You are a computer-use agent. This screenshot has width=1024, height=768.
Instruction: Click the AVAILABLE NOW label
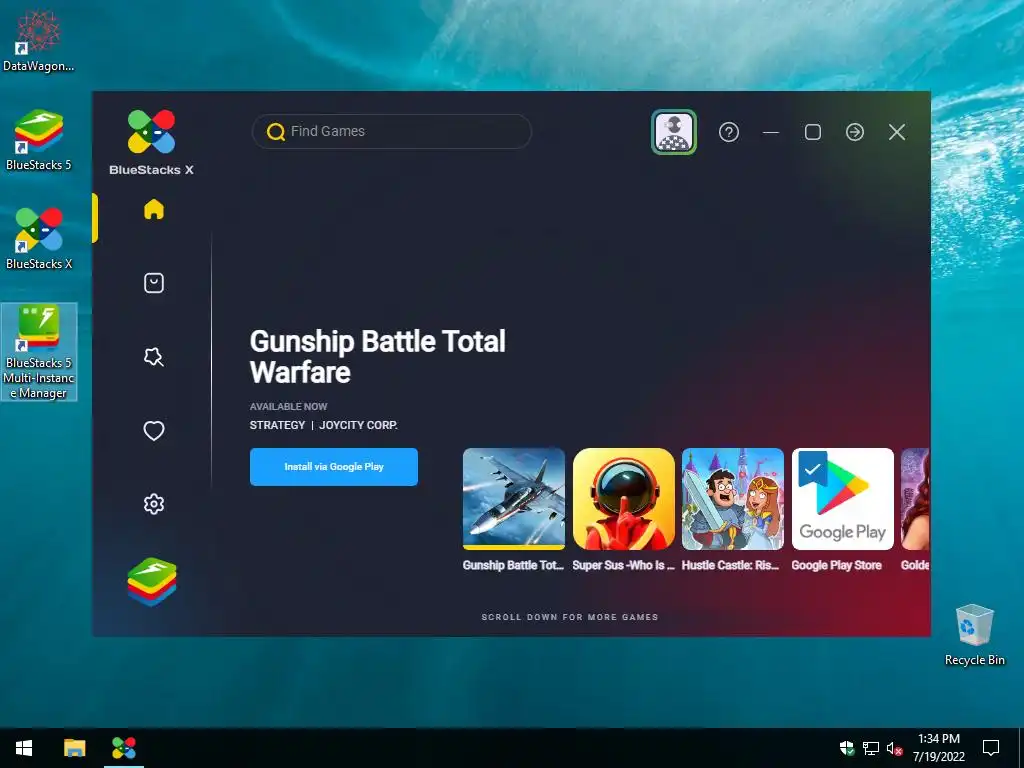288,406
